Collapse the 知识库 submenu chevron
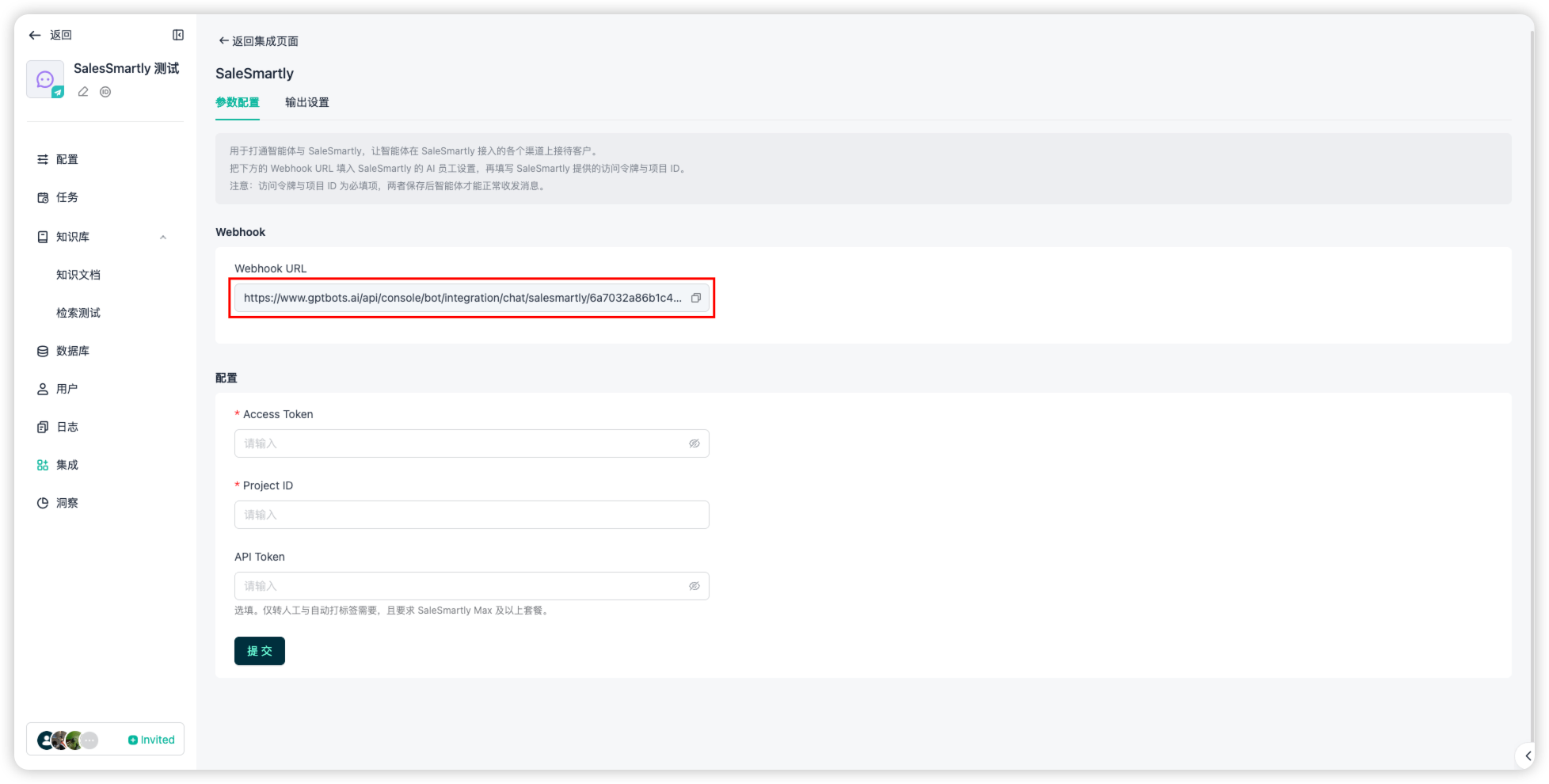Image resolution: width=1549 pixels, height=784 pixels. (163, 237)
